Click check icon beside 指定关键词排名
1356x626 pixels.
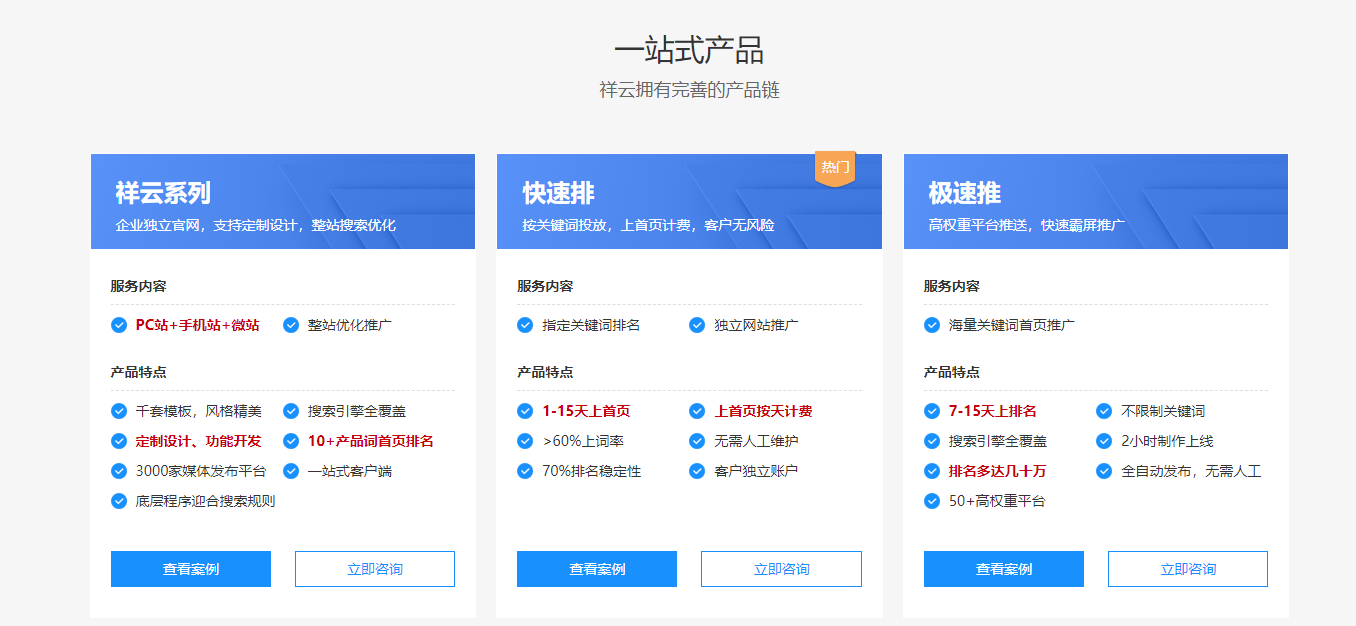(525, 325)
